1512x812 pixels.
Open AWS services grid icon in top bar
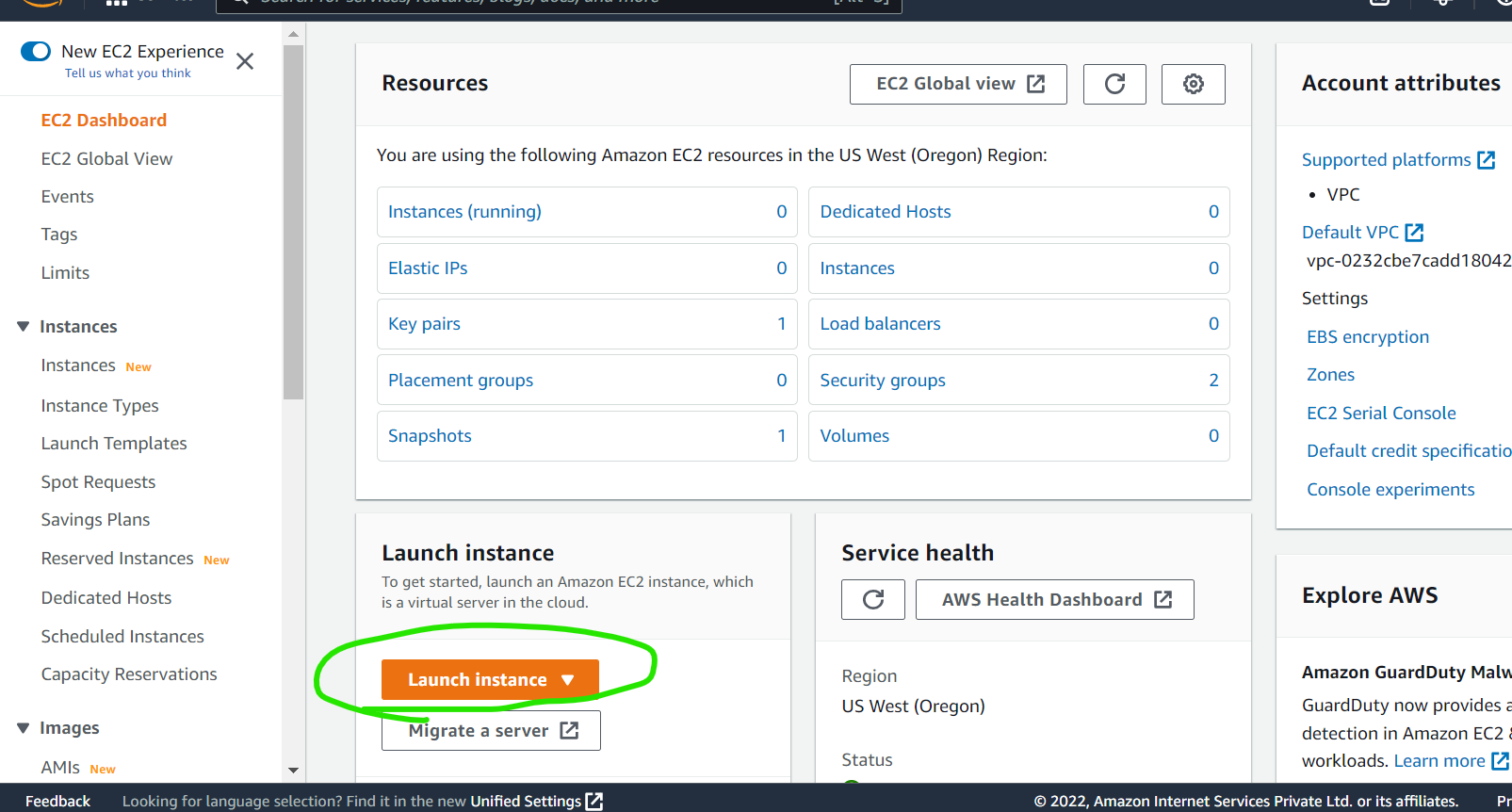point(116,3)
